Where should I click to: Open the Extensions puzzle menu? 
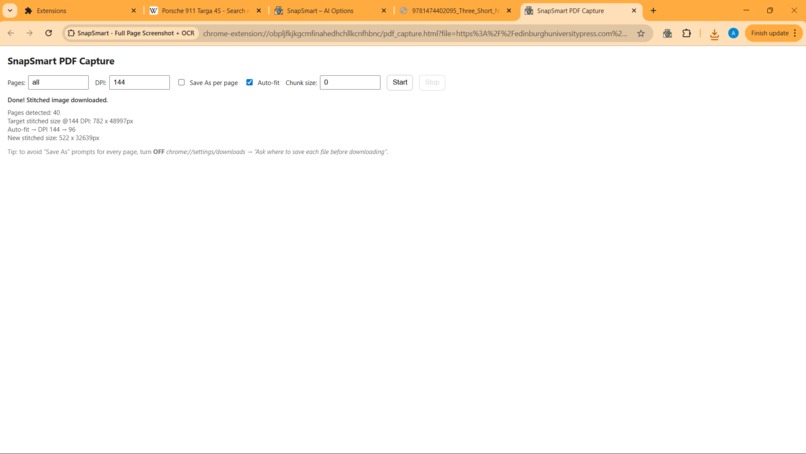point(686,33)
